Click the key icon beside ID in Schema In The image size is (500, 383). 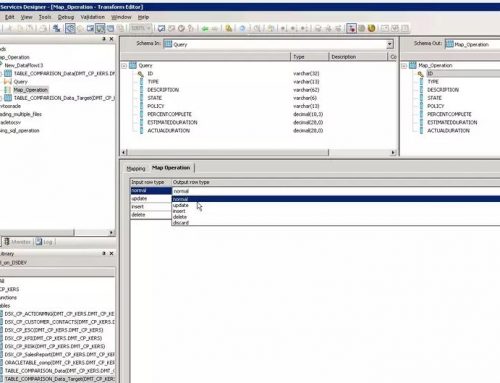pyautogui.click(x=141, y=74)
